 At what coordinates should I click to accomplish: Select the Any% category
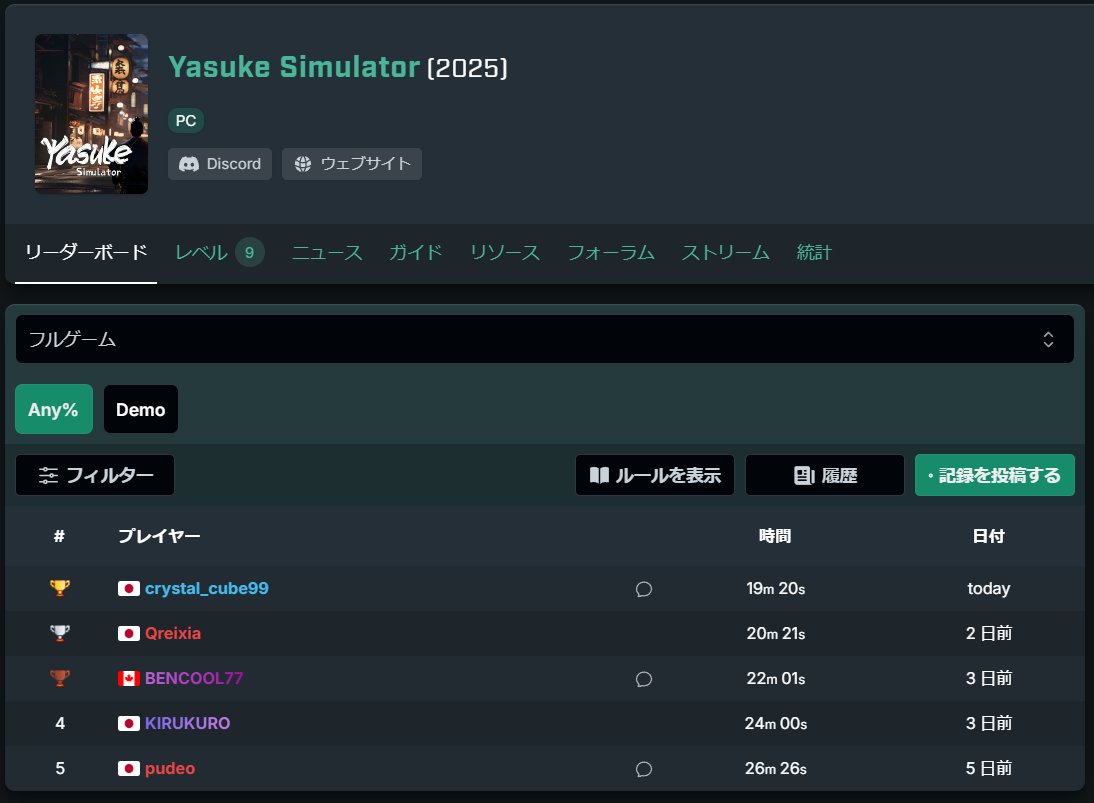(x=54, y=409)
